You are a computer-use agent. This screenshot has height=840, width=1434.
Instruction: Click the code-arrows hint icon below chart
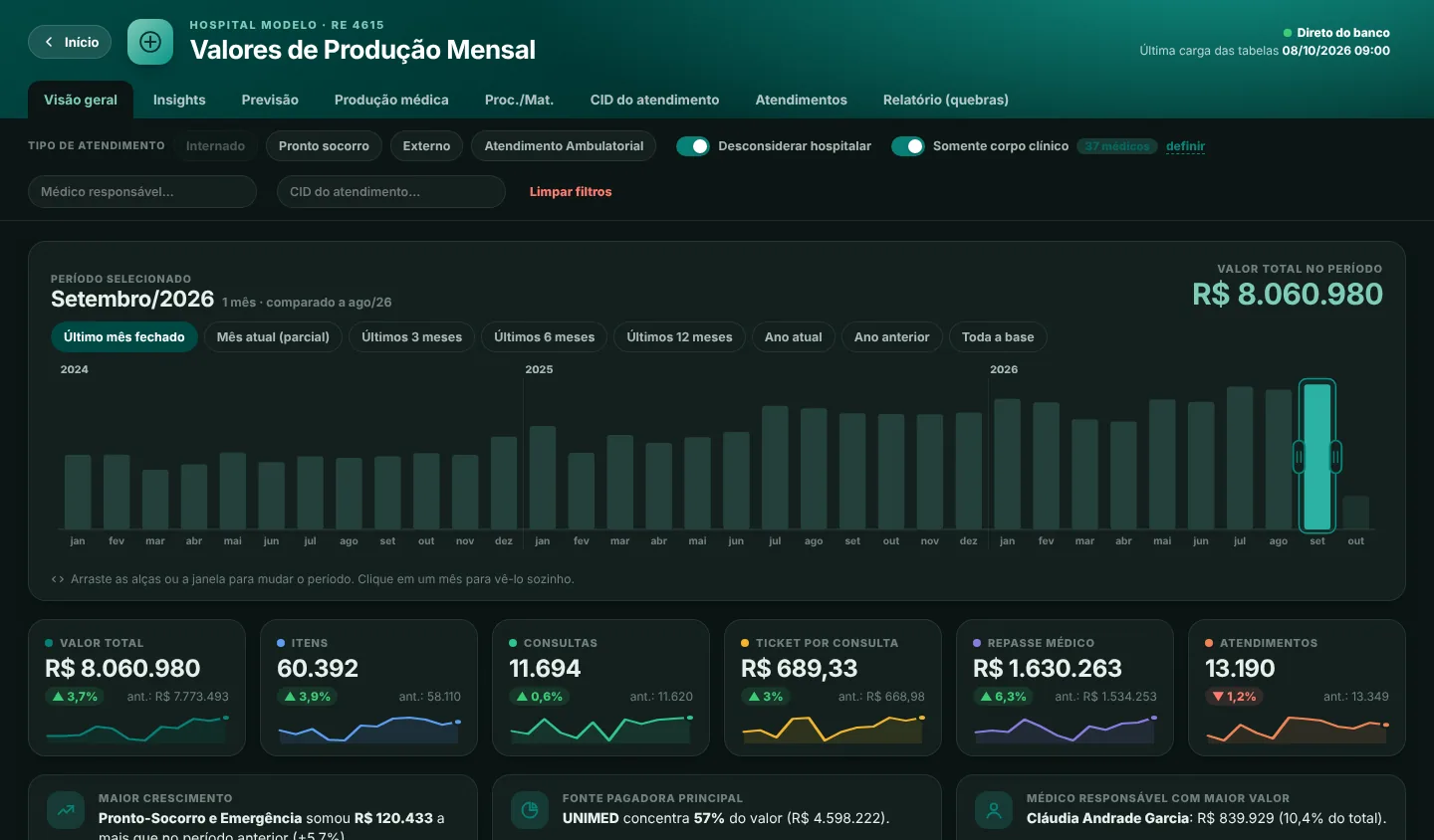(x=58, y=579)
